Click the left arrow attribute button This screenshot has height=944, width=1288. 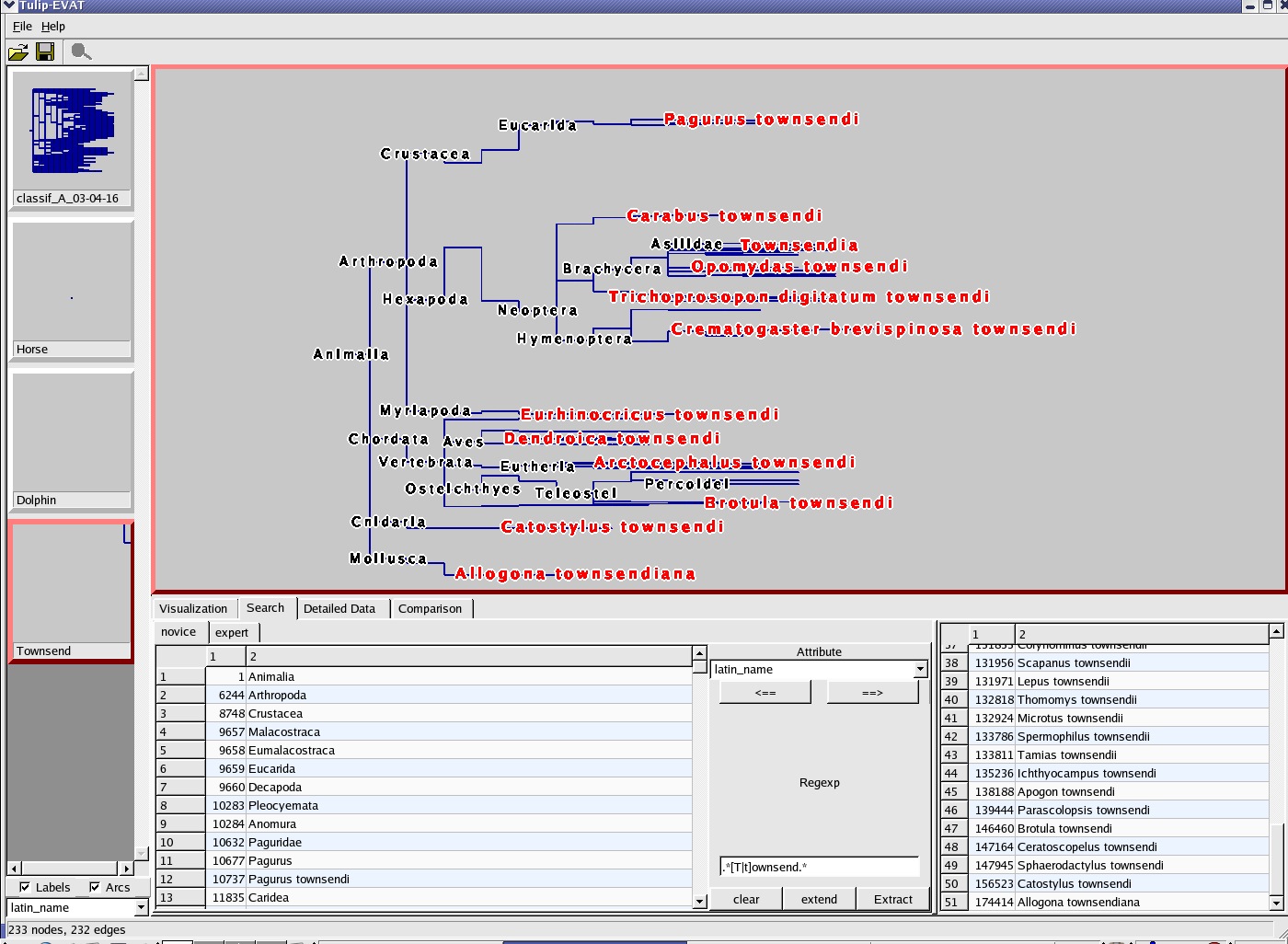coord(765,693)
